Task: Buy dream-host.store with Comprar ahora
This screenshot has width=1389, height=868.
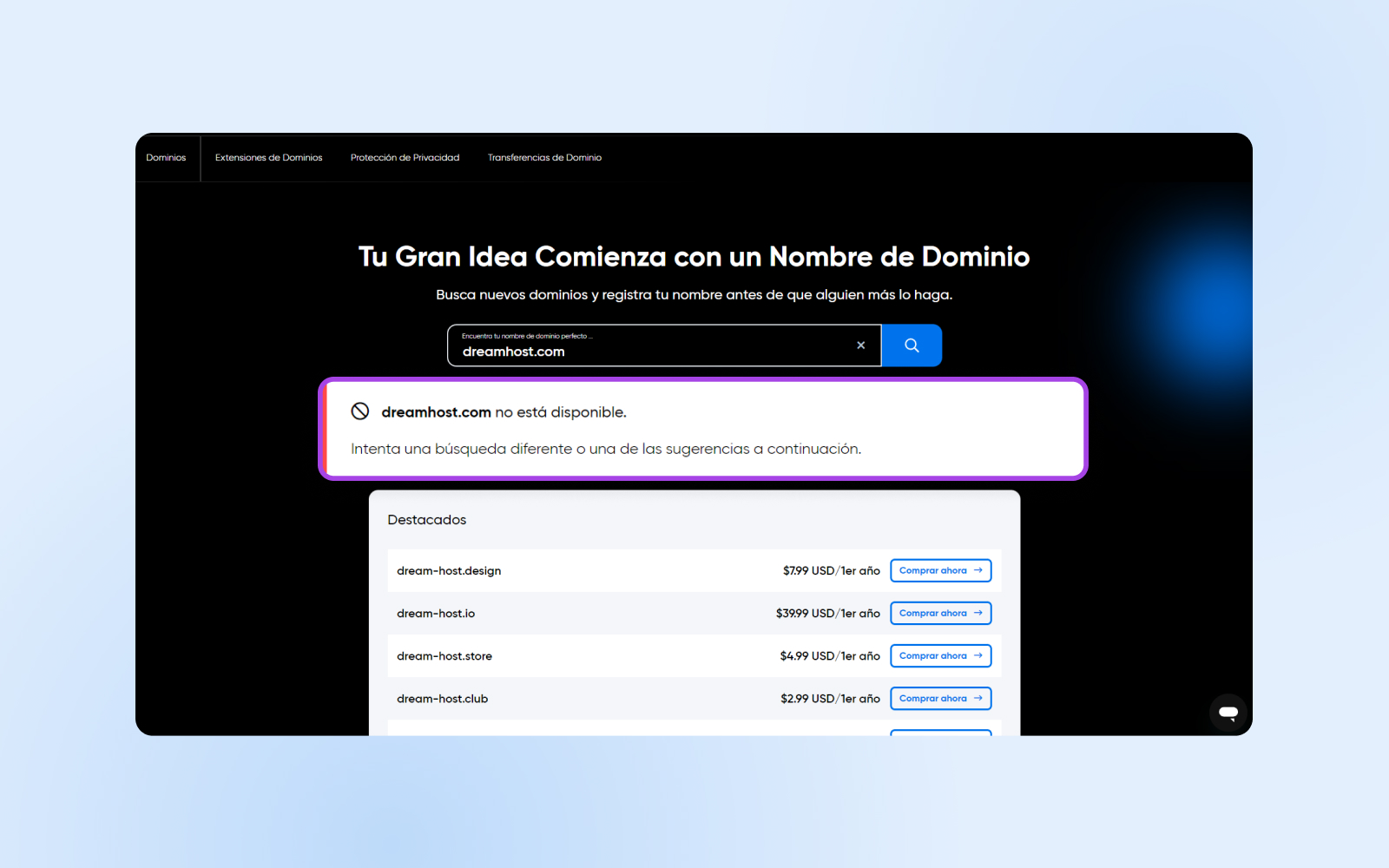Action: click(941, 655)
